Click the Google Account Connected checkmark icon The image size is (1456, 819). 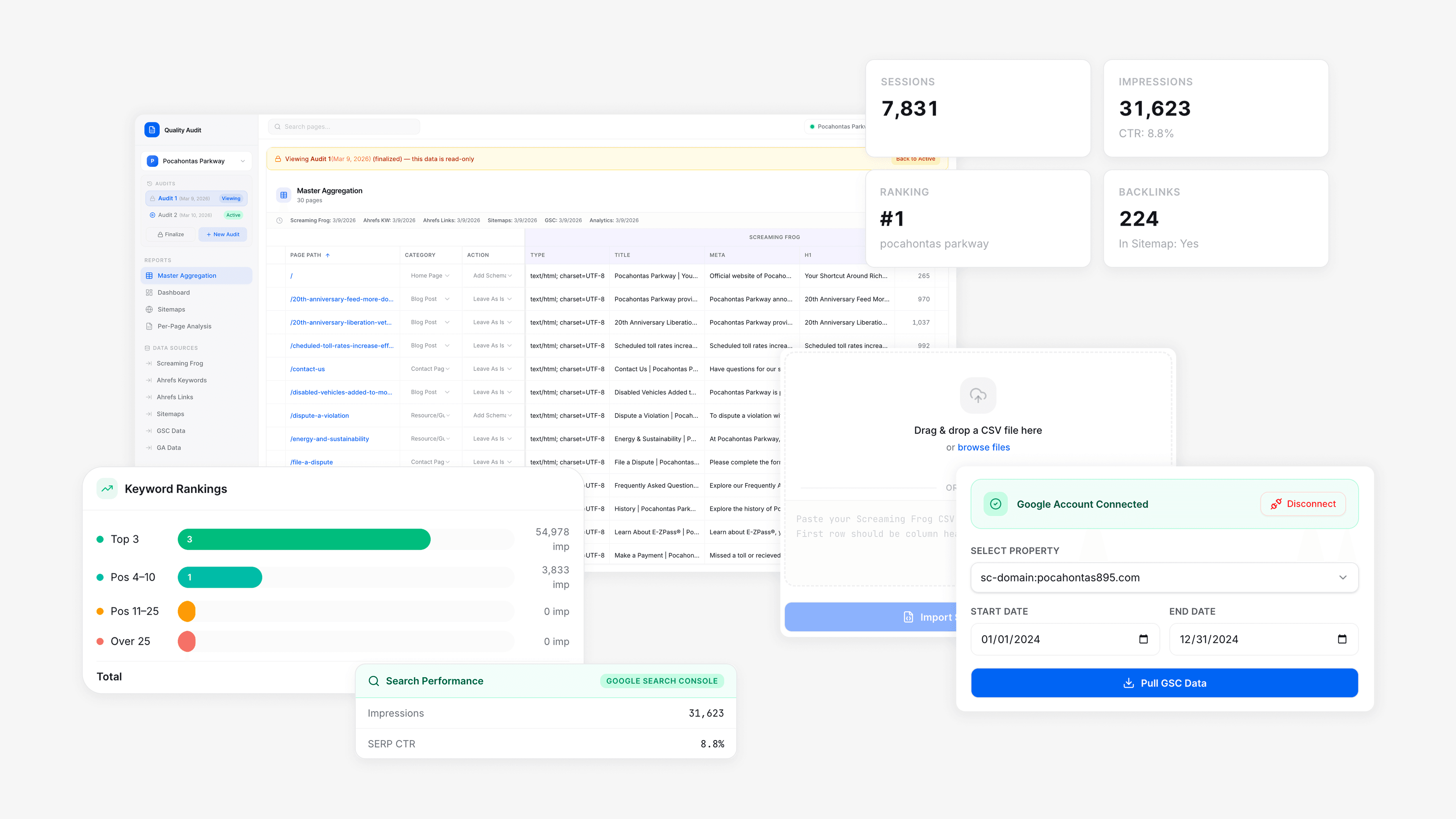click(995, 504)
